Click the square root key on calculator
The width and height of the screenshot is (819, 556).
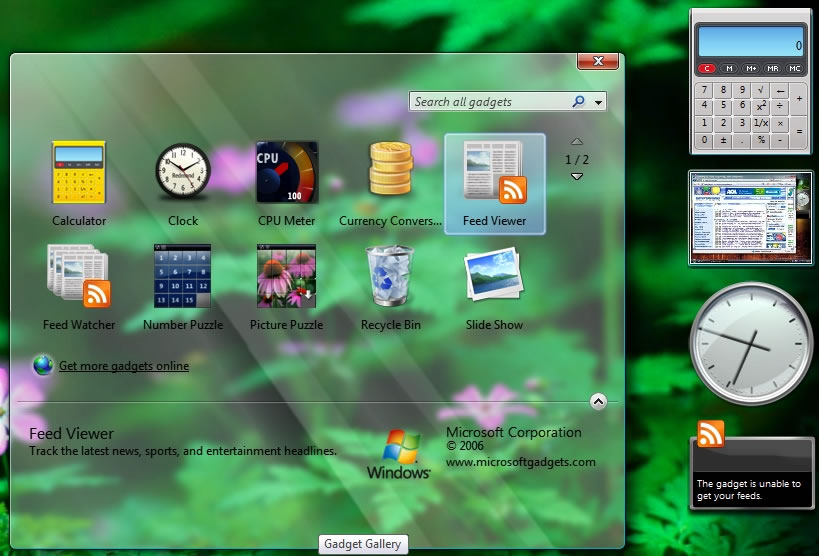pyautogui.click(x=761, y=89)
